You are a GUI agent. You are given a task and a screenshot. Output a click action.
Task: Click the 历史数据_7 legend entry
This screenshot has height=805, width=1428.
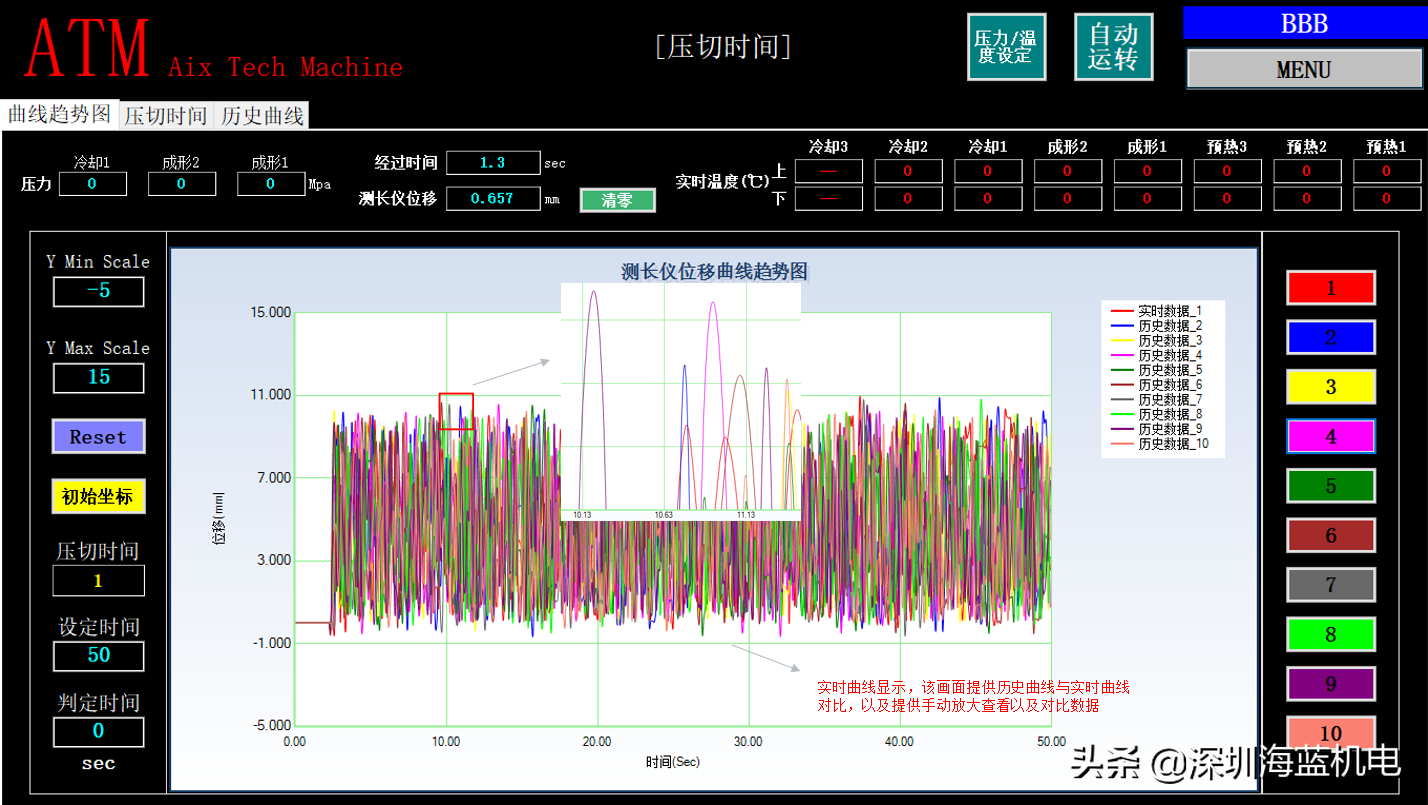pyautogui.click(x=1157, y=400)
